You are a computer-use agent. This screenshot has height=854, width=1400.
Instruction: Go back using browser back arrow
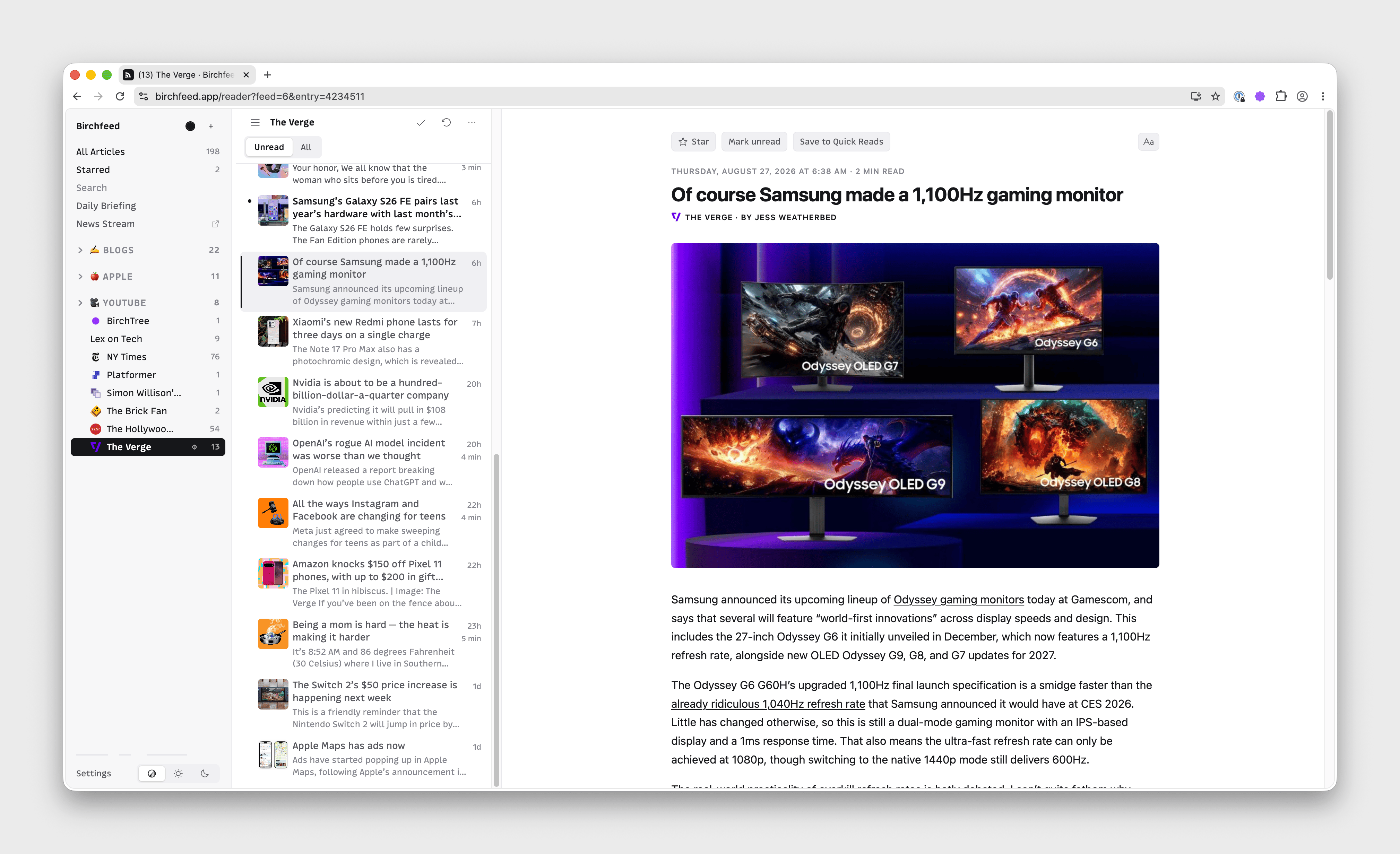77,97
